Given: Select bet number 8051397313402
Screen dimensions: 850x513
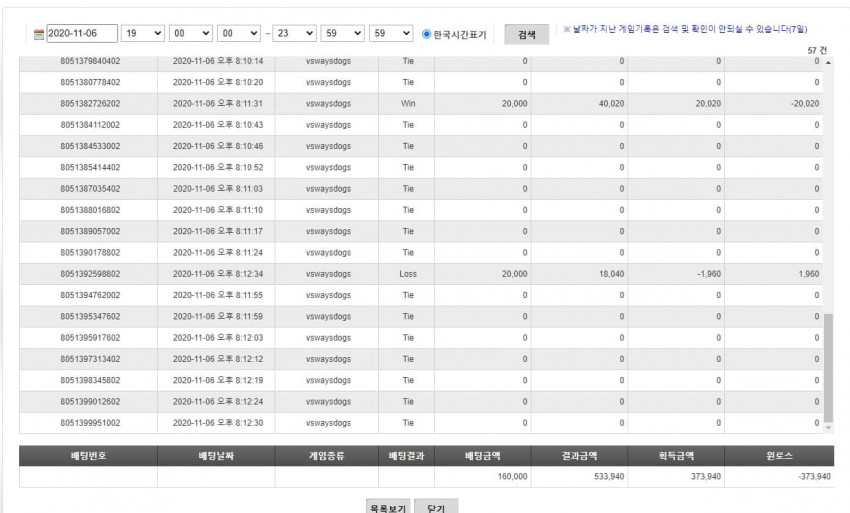Looking at the screenshot, I should click(x=90, y=359).
